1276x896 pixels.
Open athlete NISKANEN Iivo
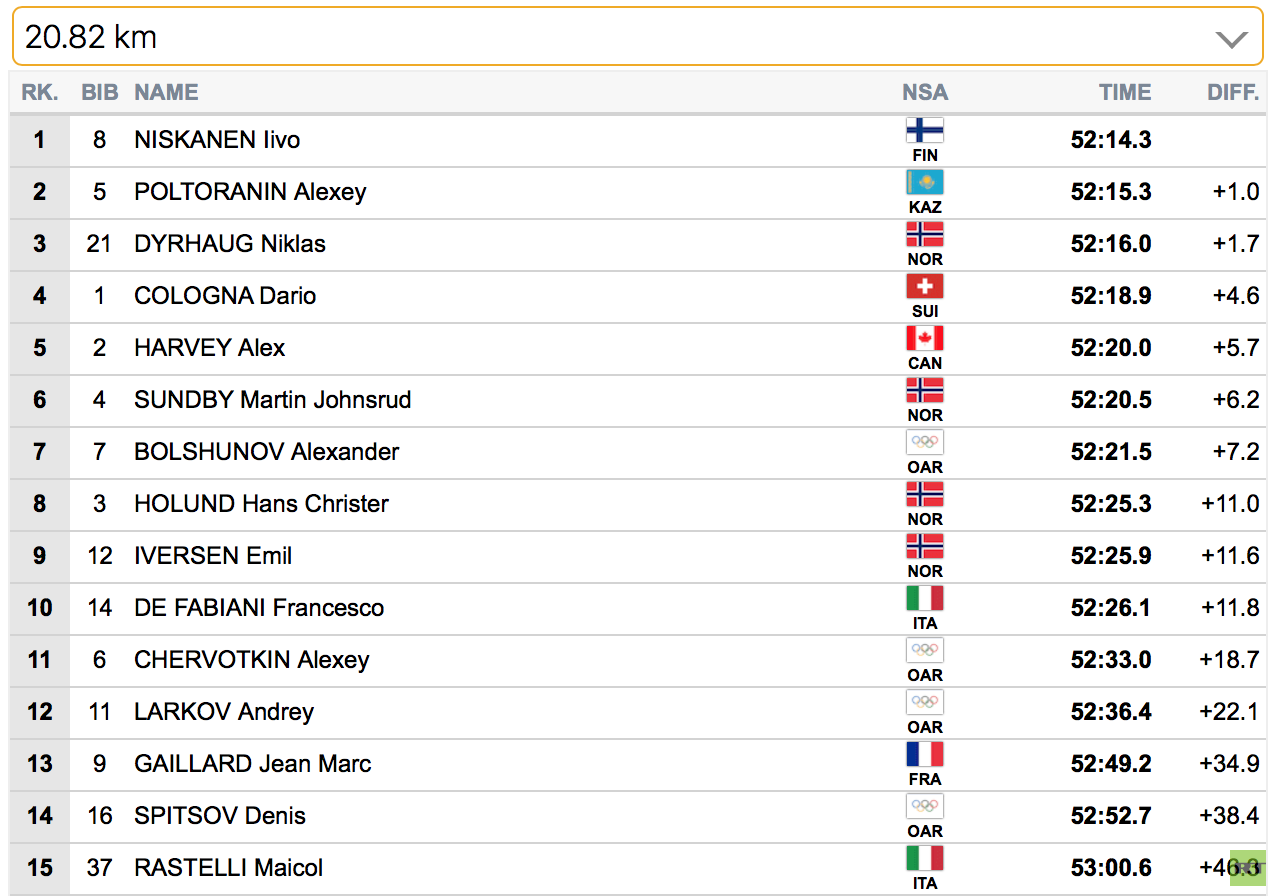[x=217, y=140]
